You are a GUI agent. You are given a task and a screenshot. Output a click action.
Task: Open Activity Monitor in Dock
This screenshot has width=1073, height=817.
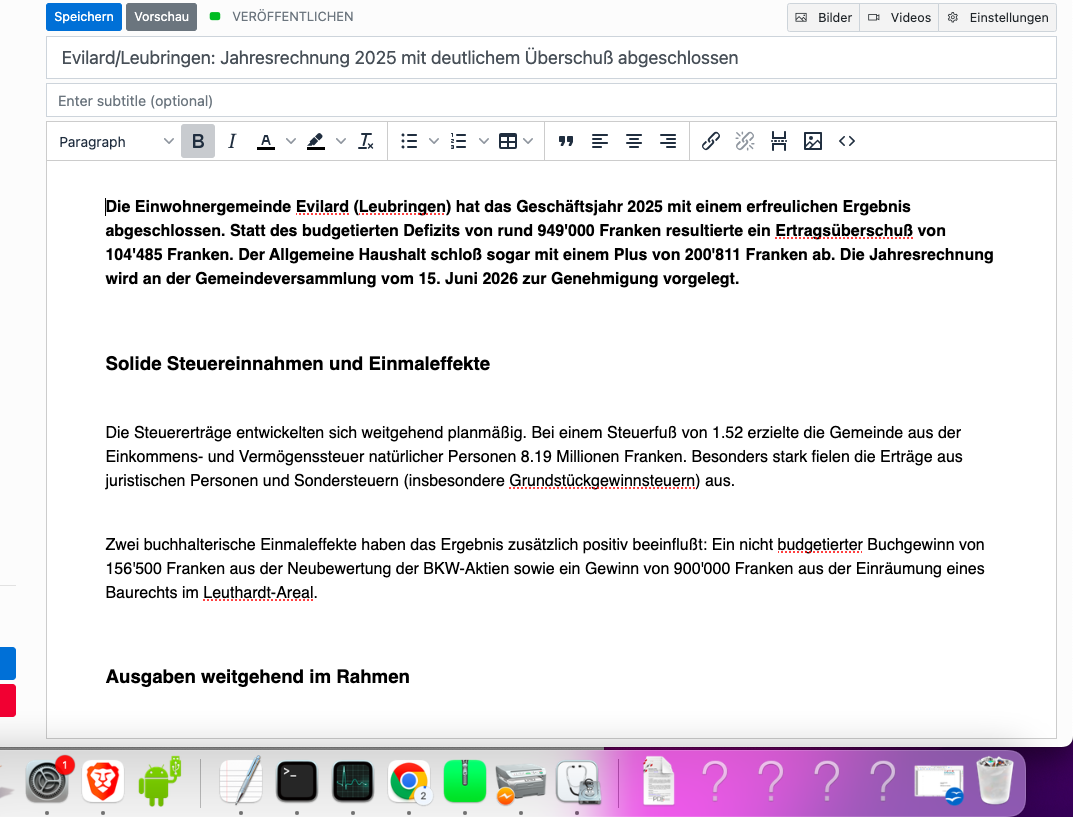(353, 781)
